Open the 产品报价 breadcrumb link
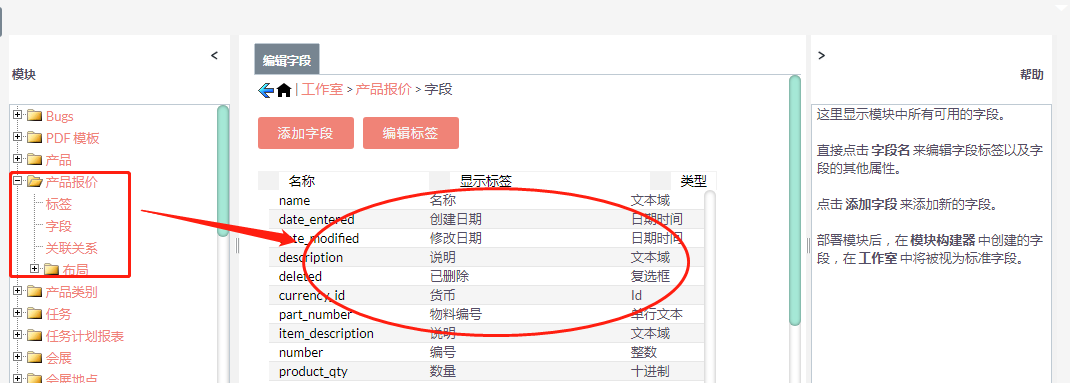 384,89
